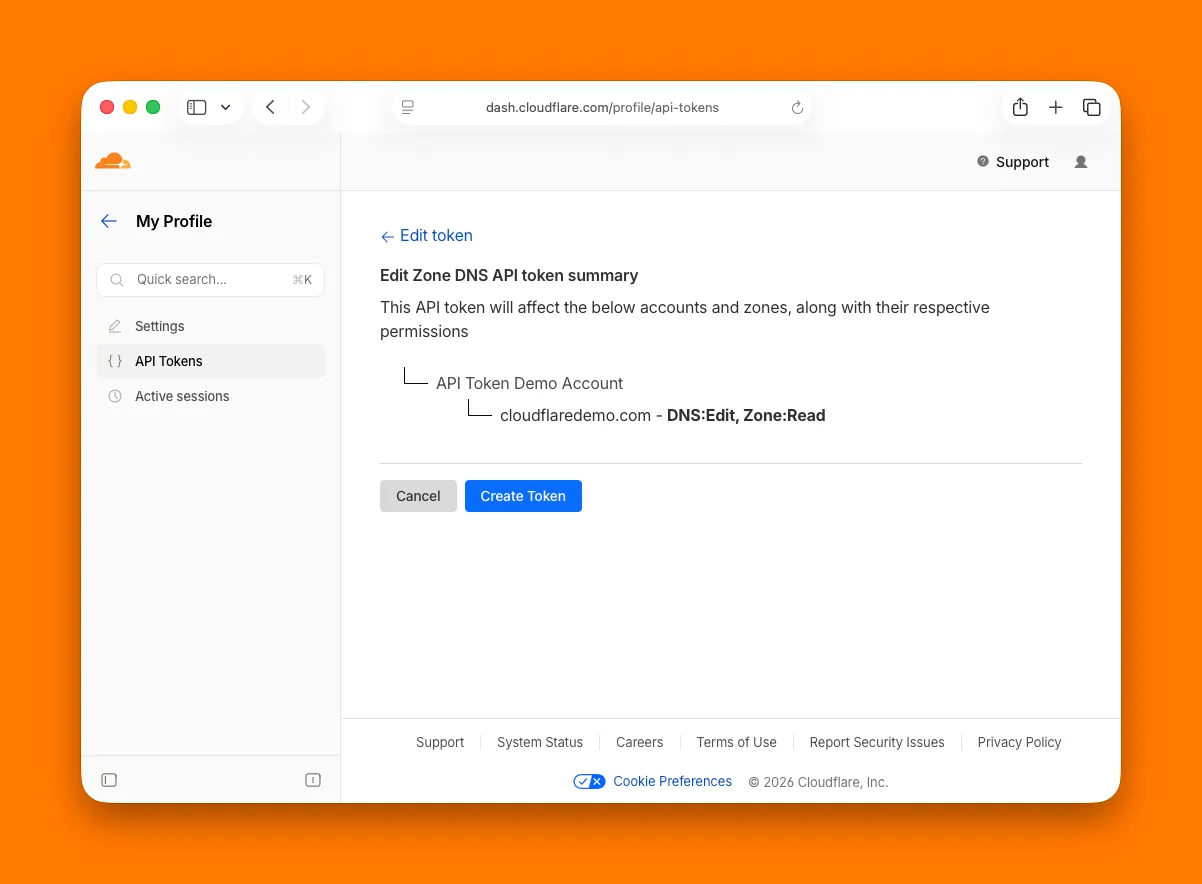Click the page reload icon in address bar
Viewport: 1202px width, 884px height.
[x=797, y=107]
